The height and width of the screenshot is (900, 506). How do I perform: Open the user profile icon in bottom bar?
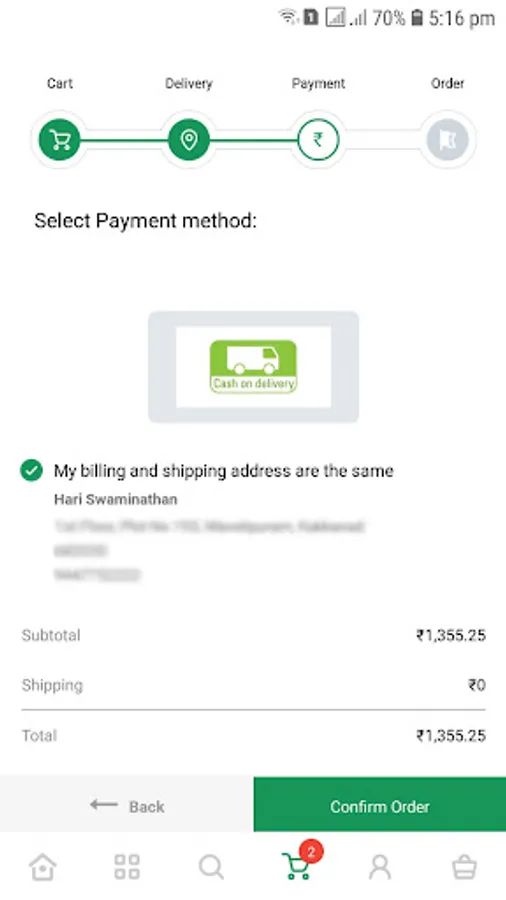click(x=379, y=867)
